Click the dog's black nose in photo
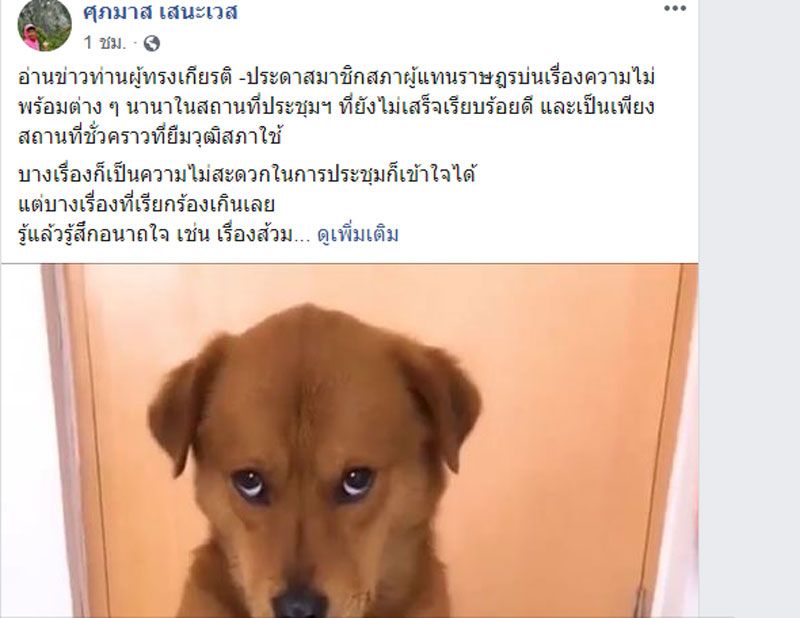The image size is (800, 618). click(x=299, y=605)
